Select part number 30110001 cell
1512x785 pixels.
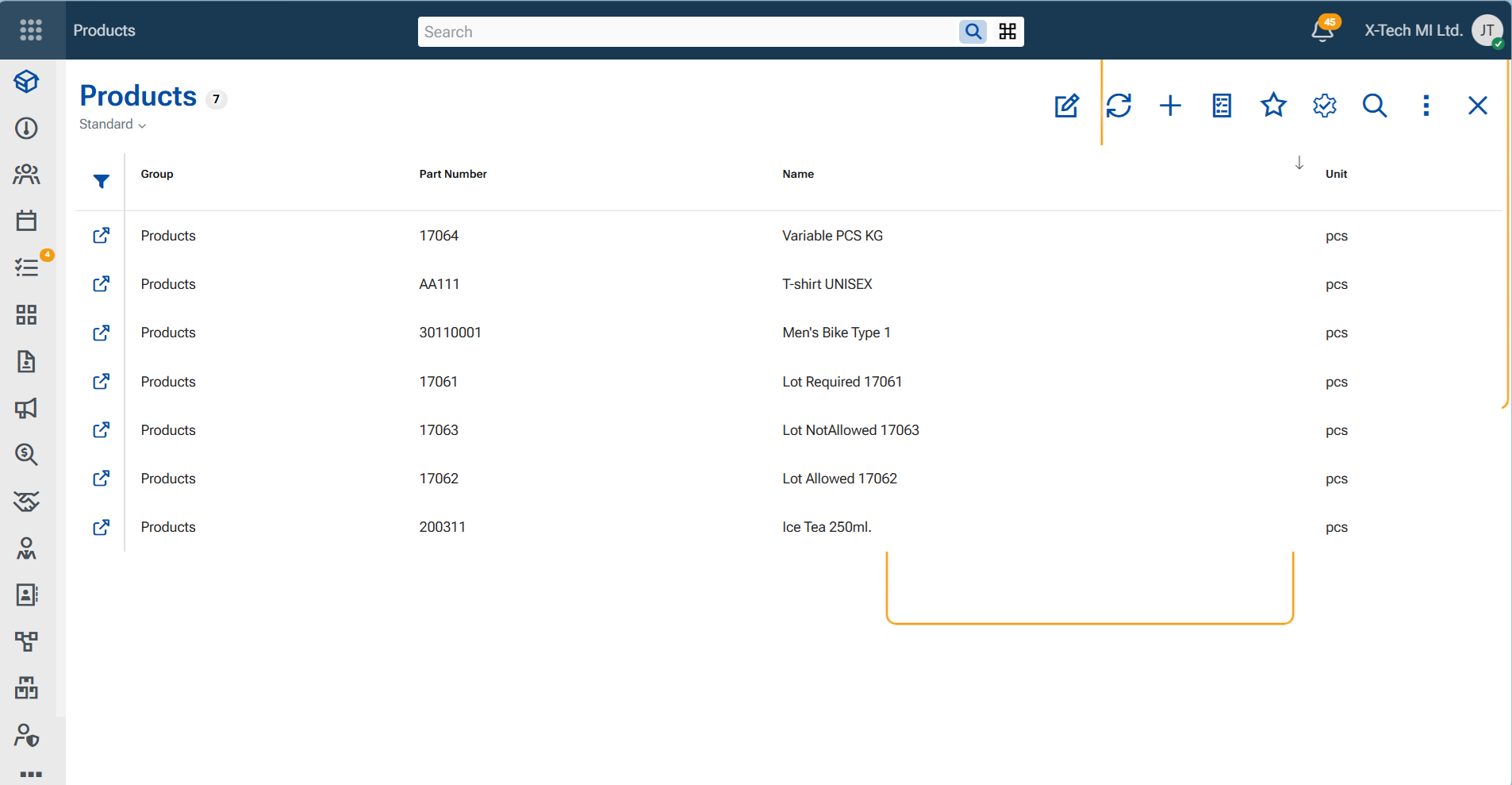[450, 333]
